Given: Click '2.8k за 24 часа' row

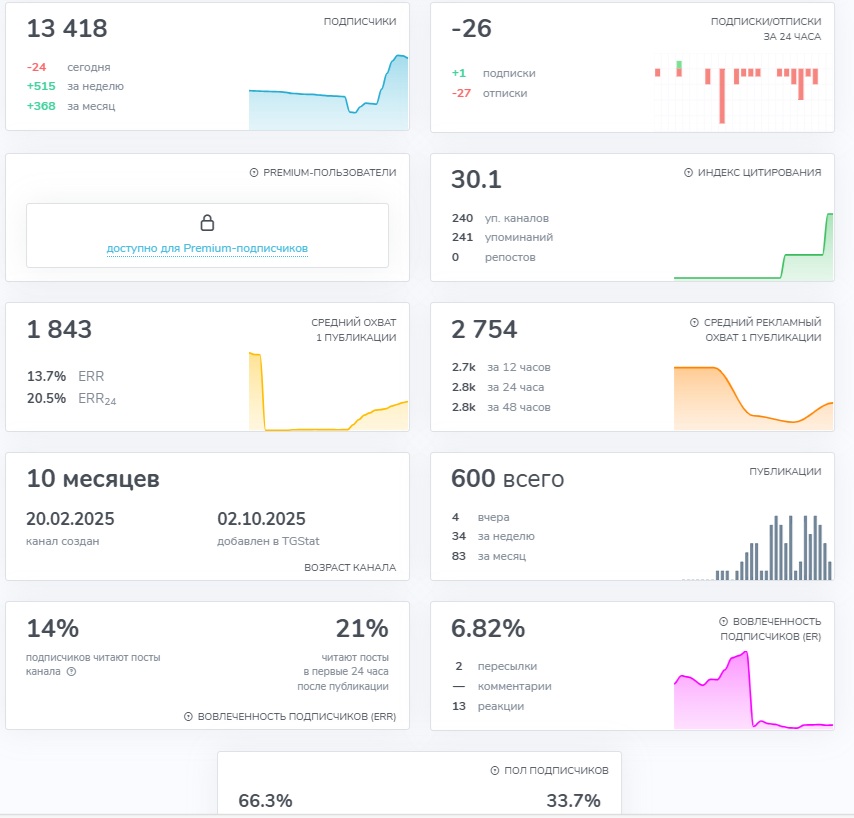Looking at the screenshot, I should [x=498, y=387].
